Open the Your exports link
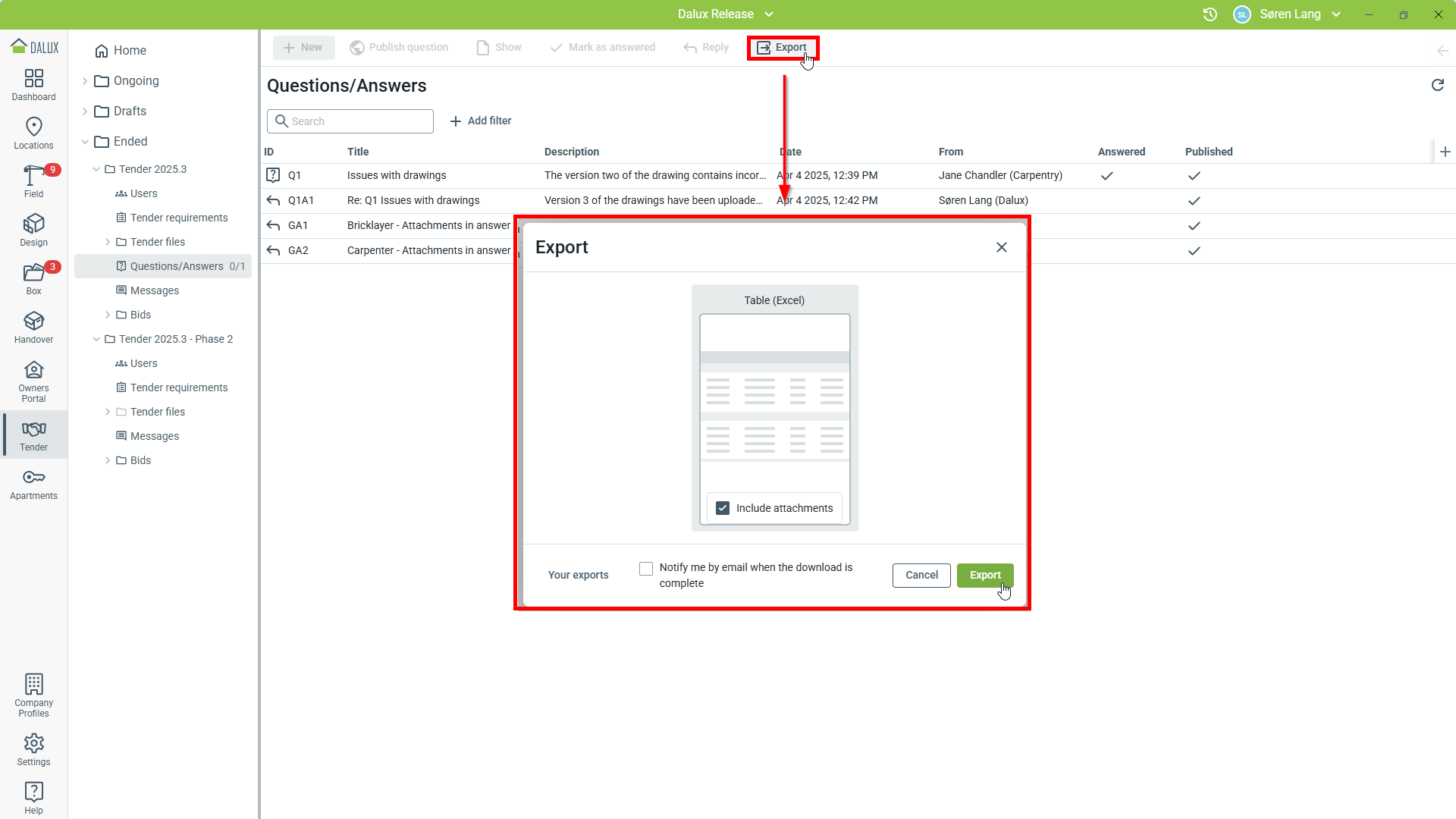Image resolution: width=1456 pixels, height=819 pixels. coord(578,575)
